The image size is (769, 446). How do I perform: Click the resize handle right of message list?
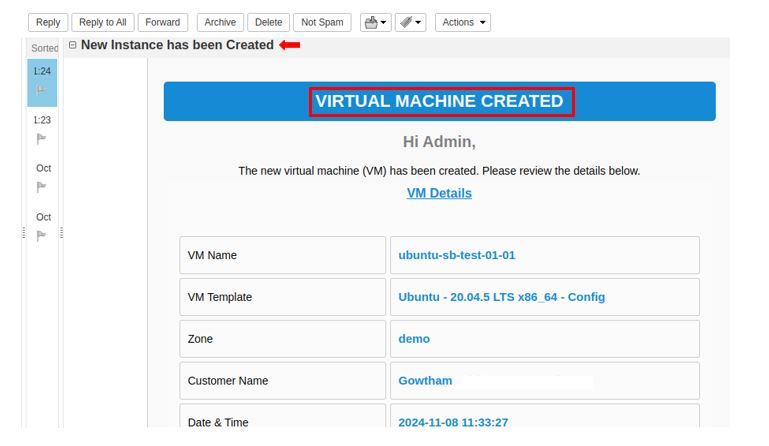coord(61,233)
